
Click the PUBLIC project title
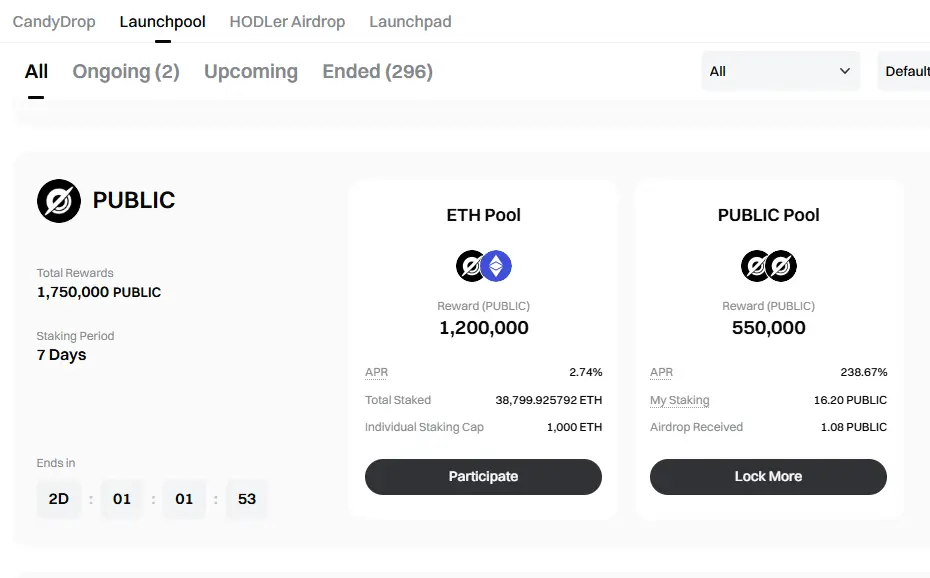(x=134, y=200)
